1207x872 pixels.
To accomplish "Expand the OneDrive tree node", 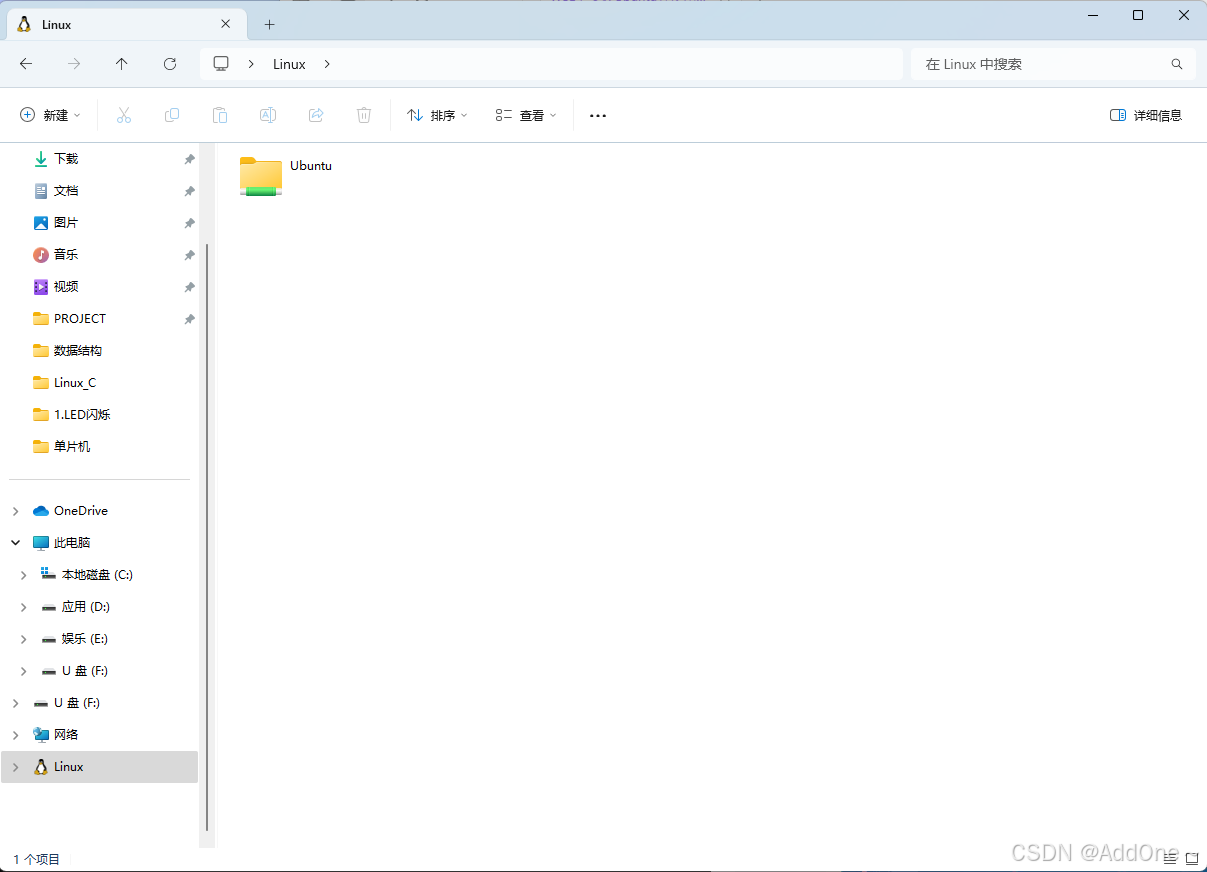I will [x=15, y=511].
